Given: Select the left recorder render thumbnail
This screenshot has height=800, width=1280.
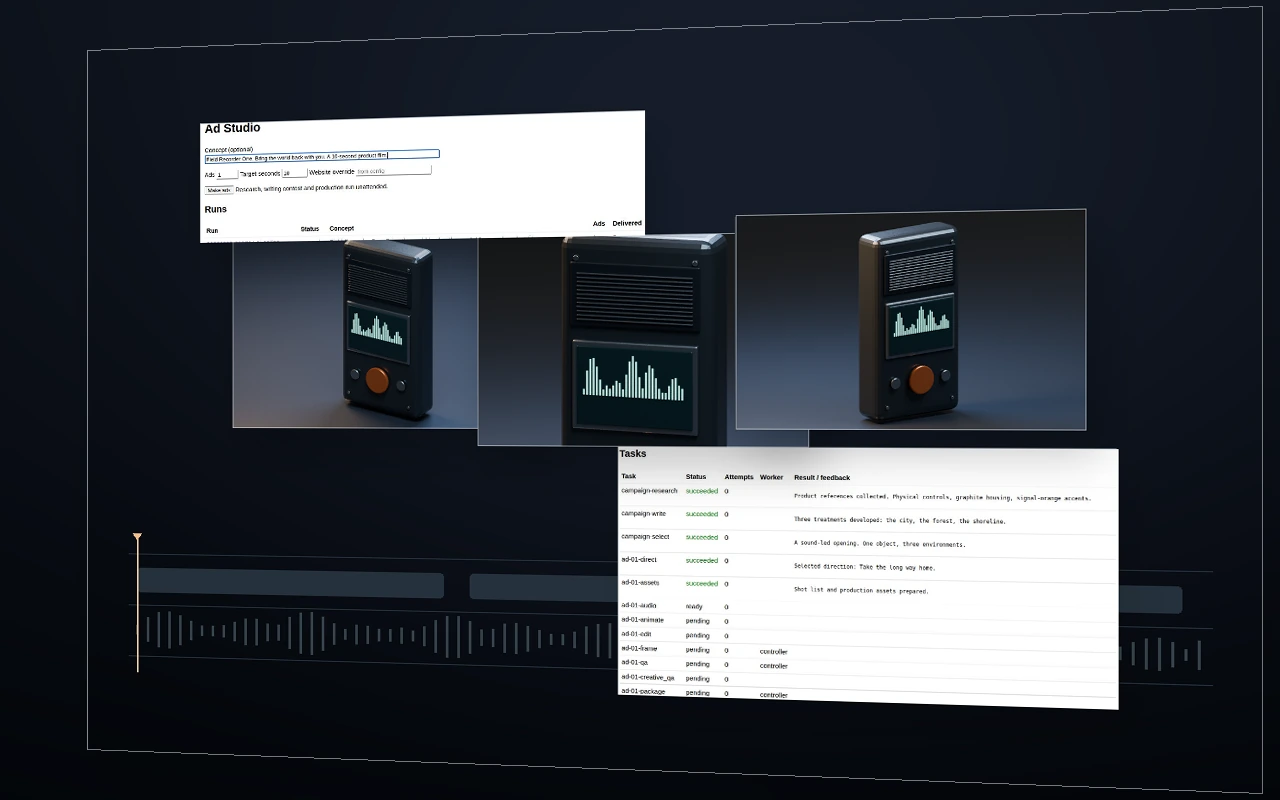Looking at the screenshot, I should tap(355, 333).
